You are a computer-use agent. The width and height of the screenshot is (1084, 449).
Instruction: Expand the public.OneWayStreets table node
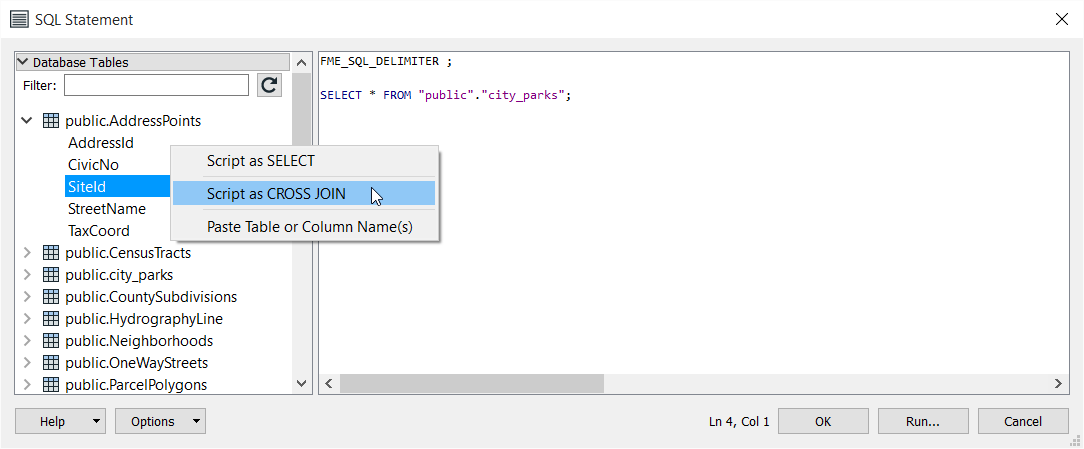click(27, 363)
